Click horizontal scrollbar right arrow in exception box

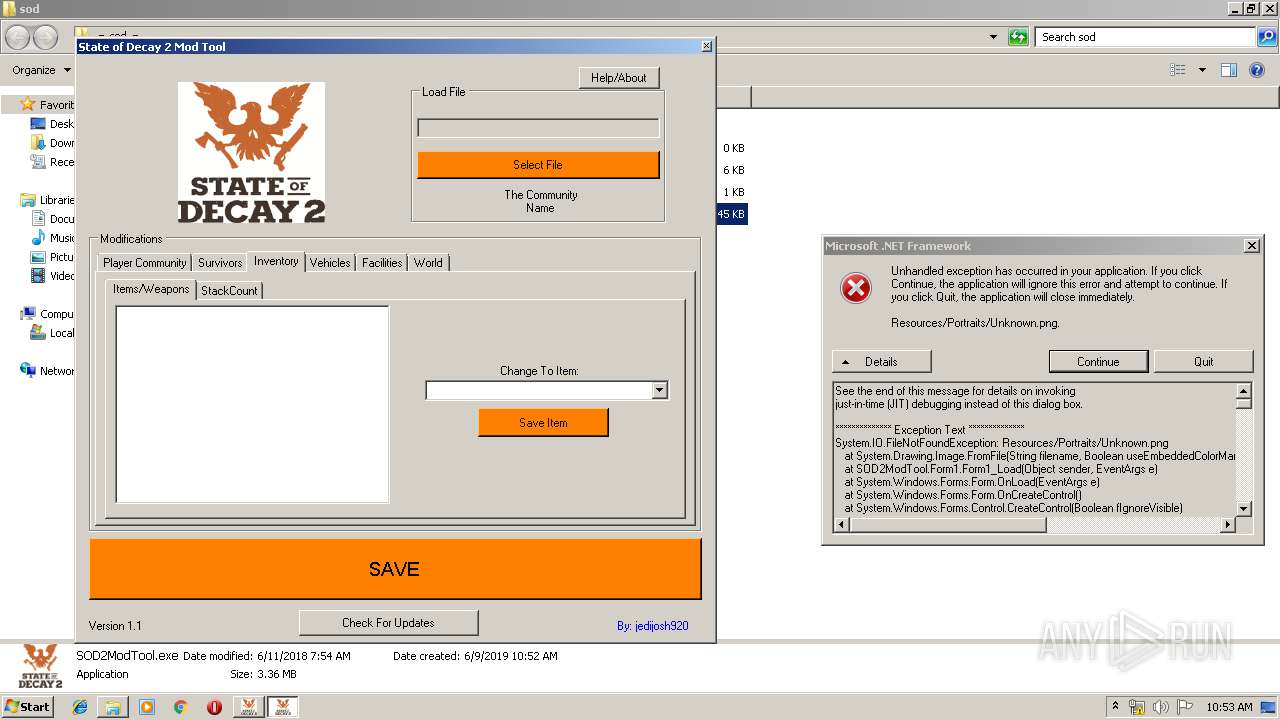point(1228,524)
